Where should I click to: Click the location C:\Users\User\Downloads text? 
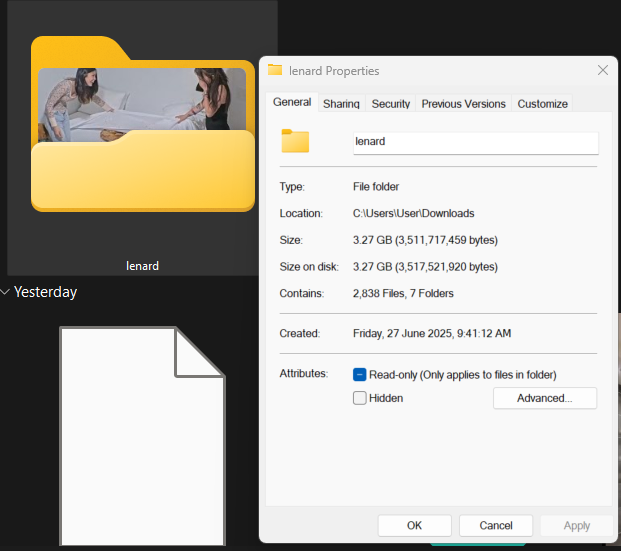click(413, 214)
